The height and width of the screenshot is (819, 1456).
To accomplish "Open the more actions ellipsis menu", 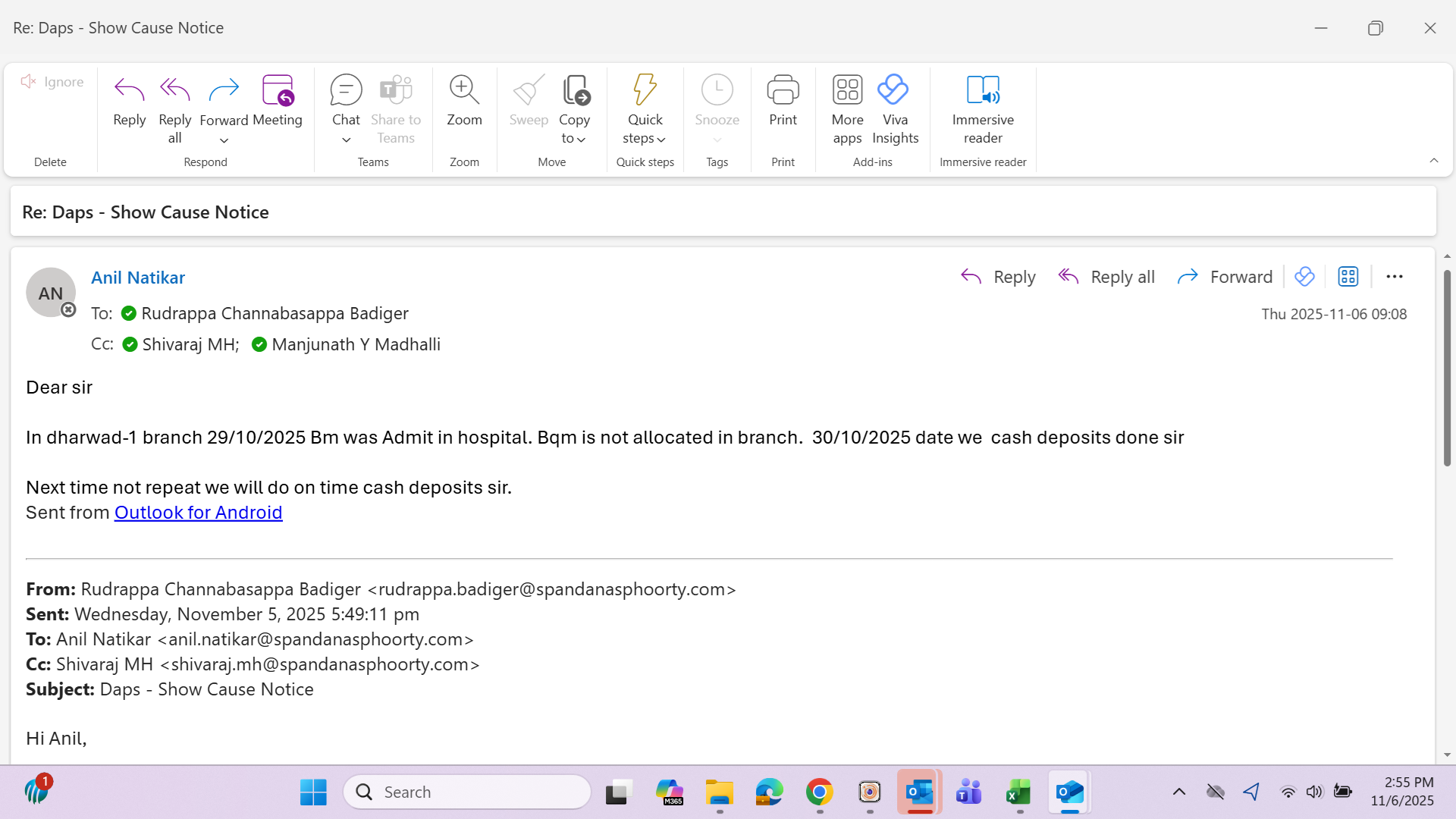I will pos(1394,277).
